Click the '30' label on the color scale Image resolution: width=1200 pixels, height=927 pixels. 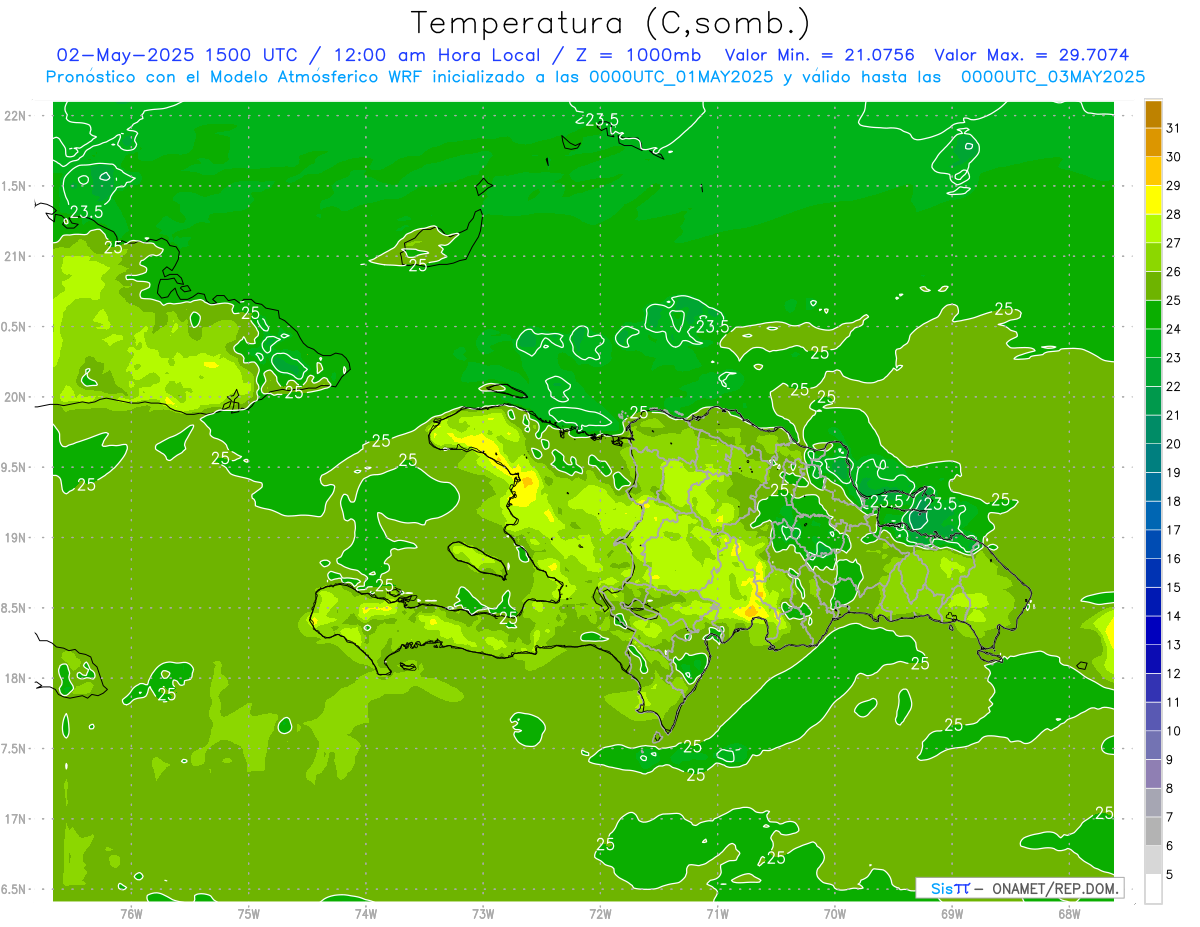[1174, 157]
